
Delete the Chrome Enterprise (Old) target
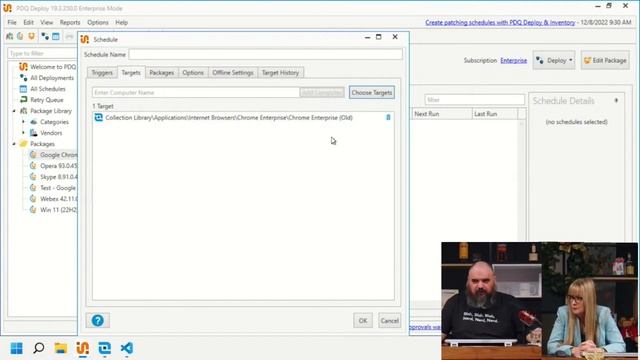pos(388,118)
